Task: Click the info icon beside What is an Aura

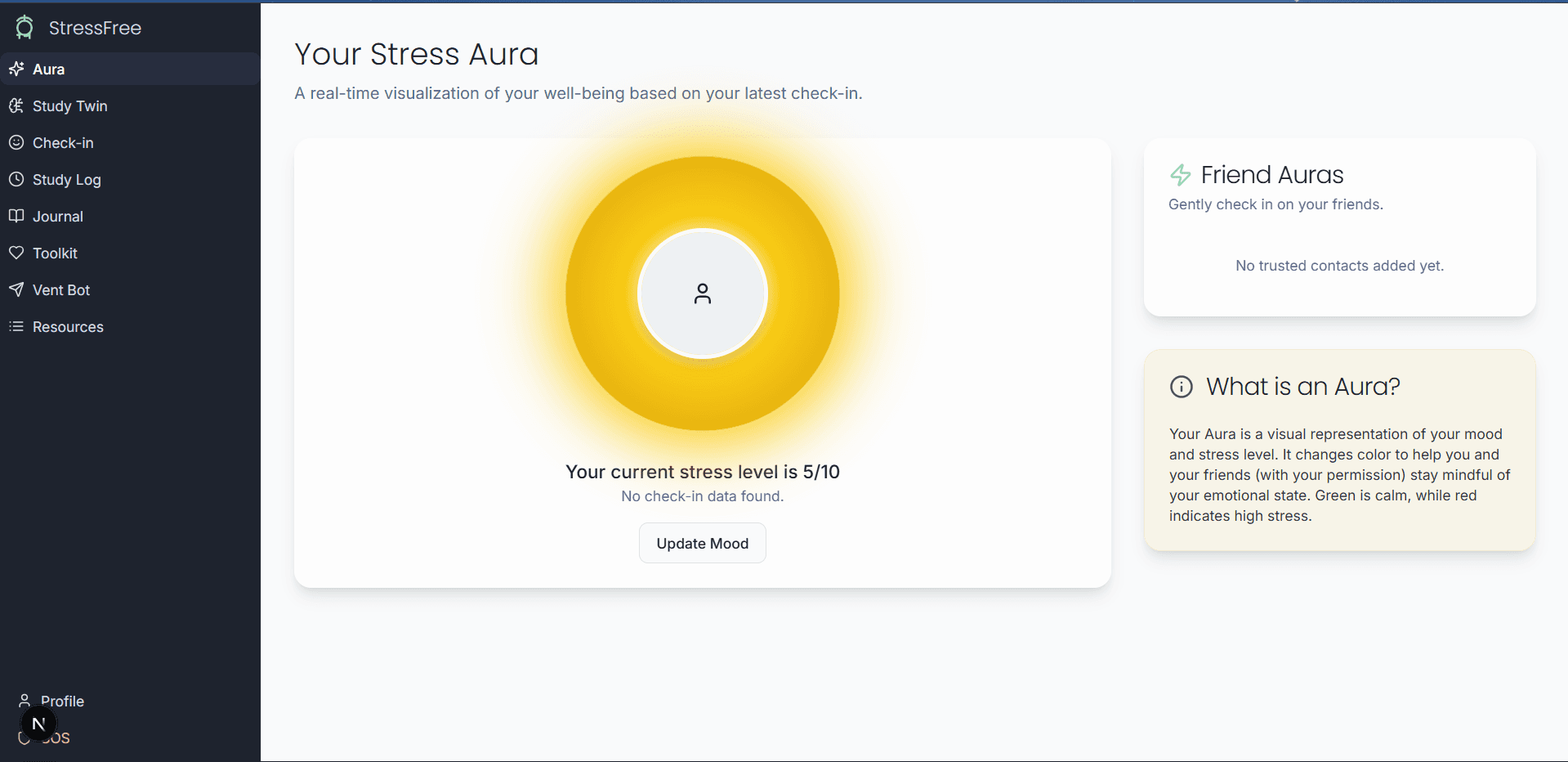Action: tap(1182, 387)
